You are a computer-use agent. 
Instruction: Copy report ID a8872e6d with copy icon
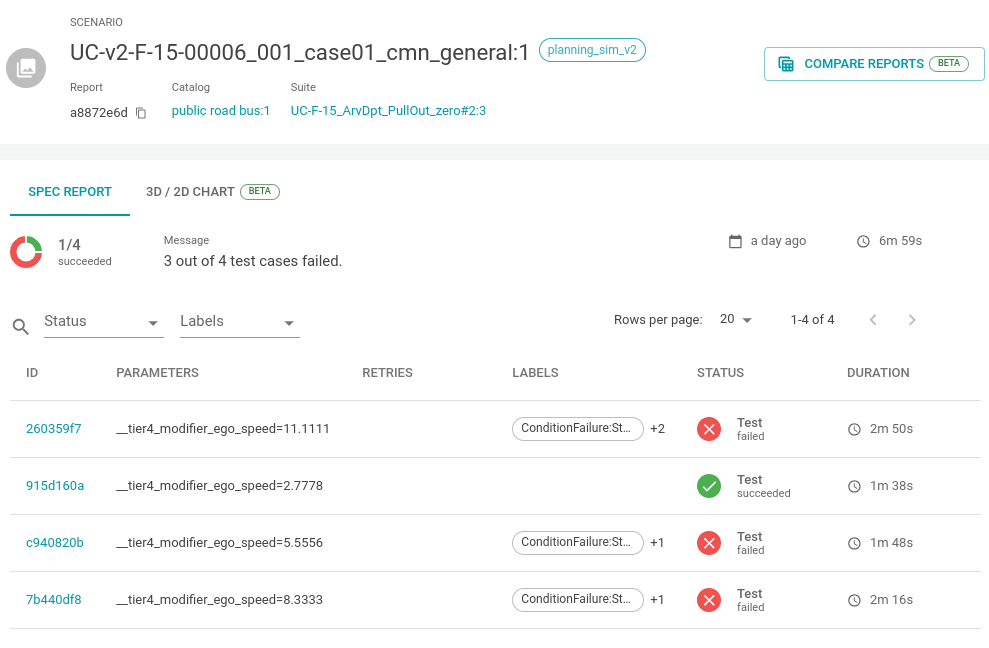pos(141,113)
